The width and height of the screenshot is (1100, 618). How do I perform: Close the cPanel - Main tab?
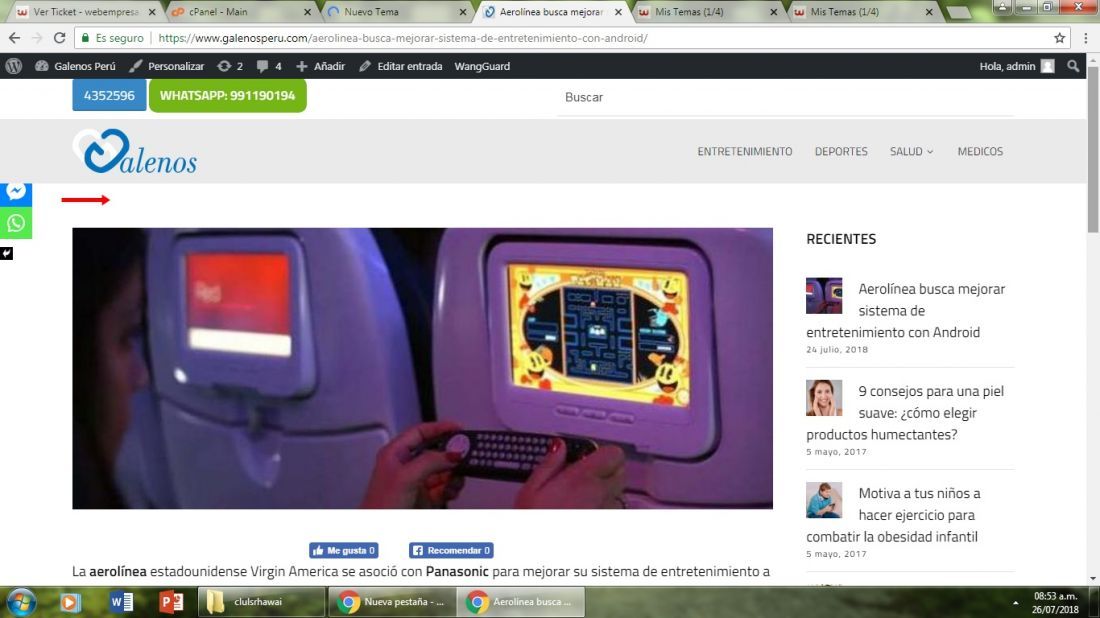pos(307,12)
